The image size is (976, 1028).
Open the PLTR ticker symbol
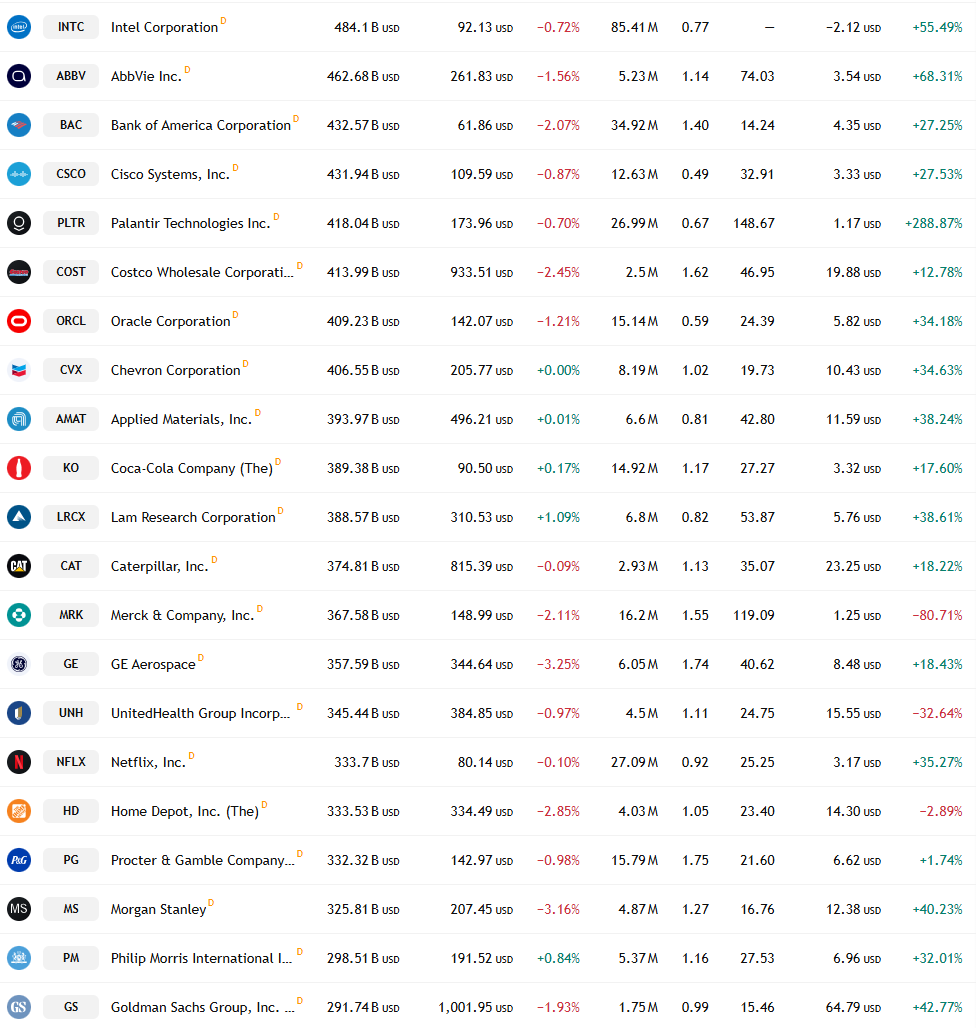(x=71, y=223)
